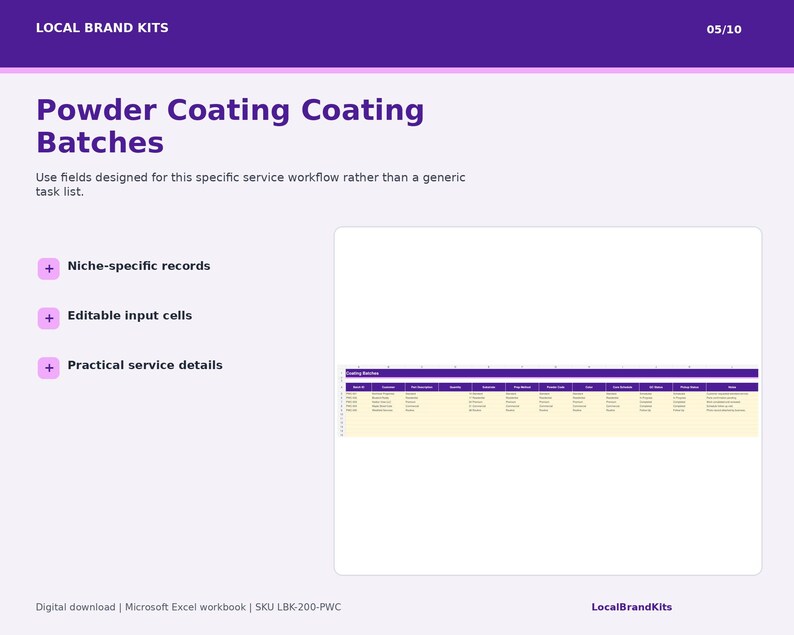Click the Powder Coating Coating Batches title

click(230, 126)
